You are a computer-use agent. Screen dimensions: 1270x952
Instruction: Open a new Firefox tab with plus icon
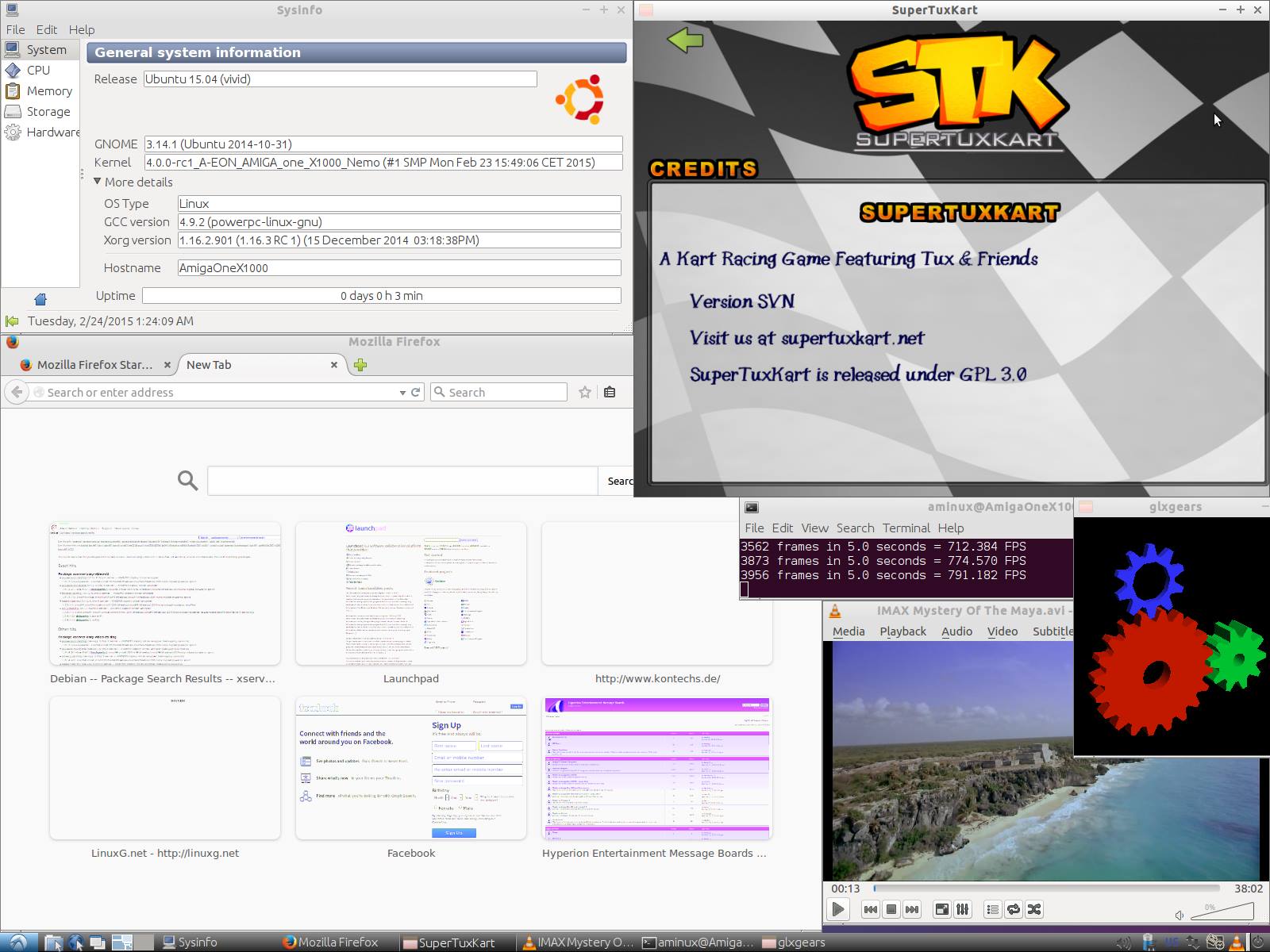coord(360,365)
